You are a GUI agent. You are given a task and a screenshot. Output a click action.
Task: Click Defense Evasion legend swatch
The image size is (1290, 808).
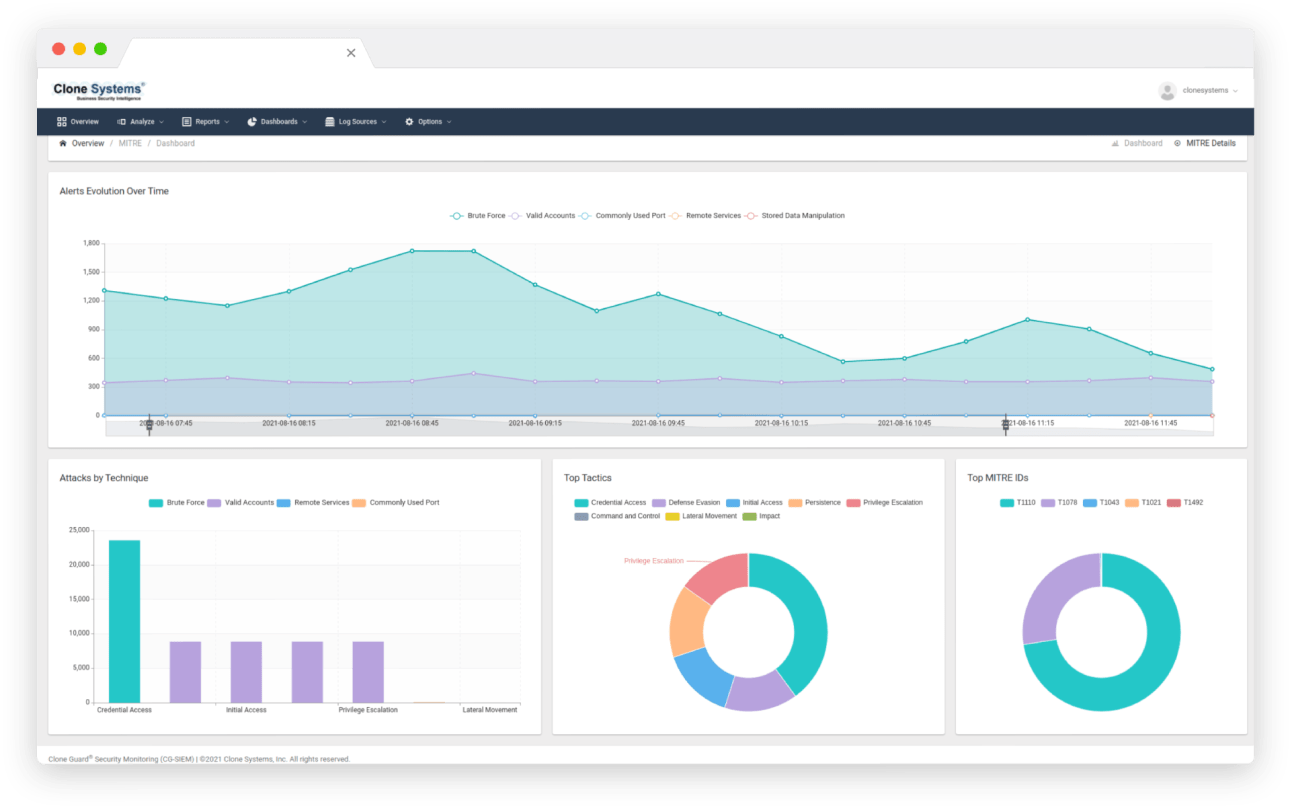pos(659,503)
